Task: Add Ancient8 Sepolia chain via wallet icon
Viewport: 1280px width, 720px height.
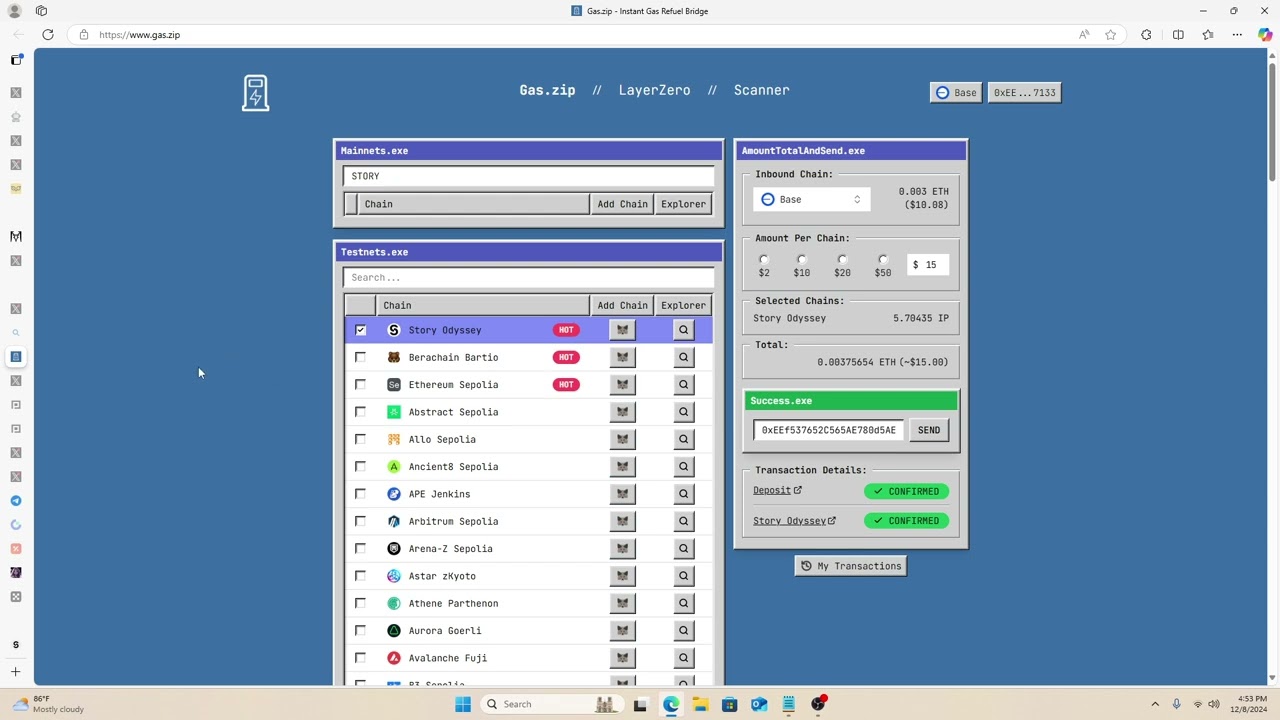Action: (x=622, y=467)
